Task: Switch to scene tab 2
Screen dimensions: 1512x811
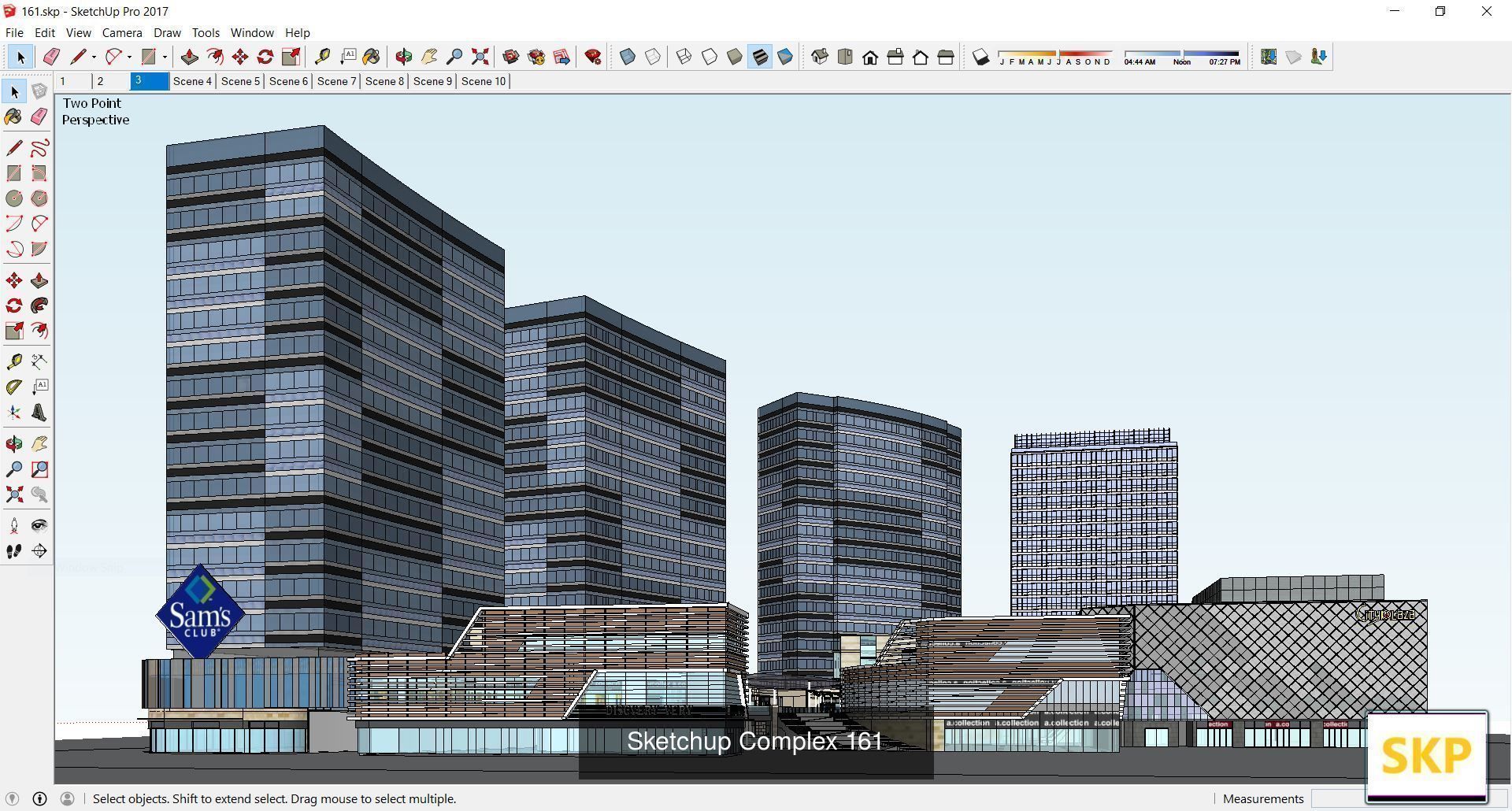Action: point(111,81)
